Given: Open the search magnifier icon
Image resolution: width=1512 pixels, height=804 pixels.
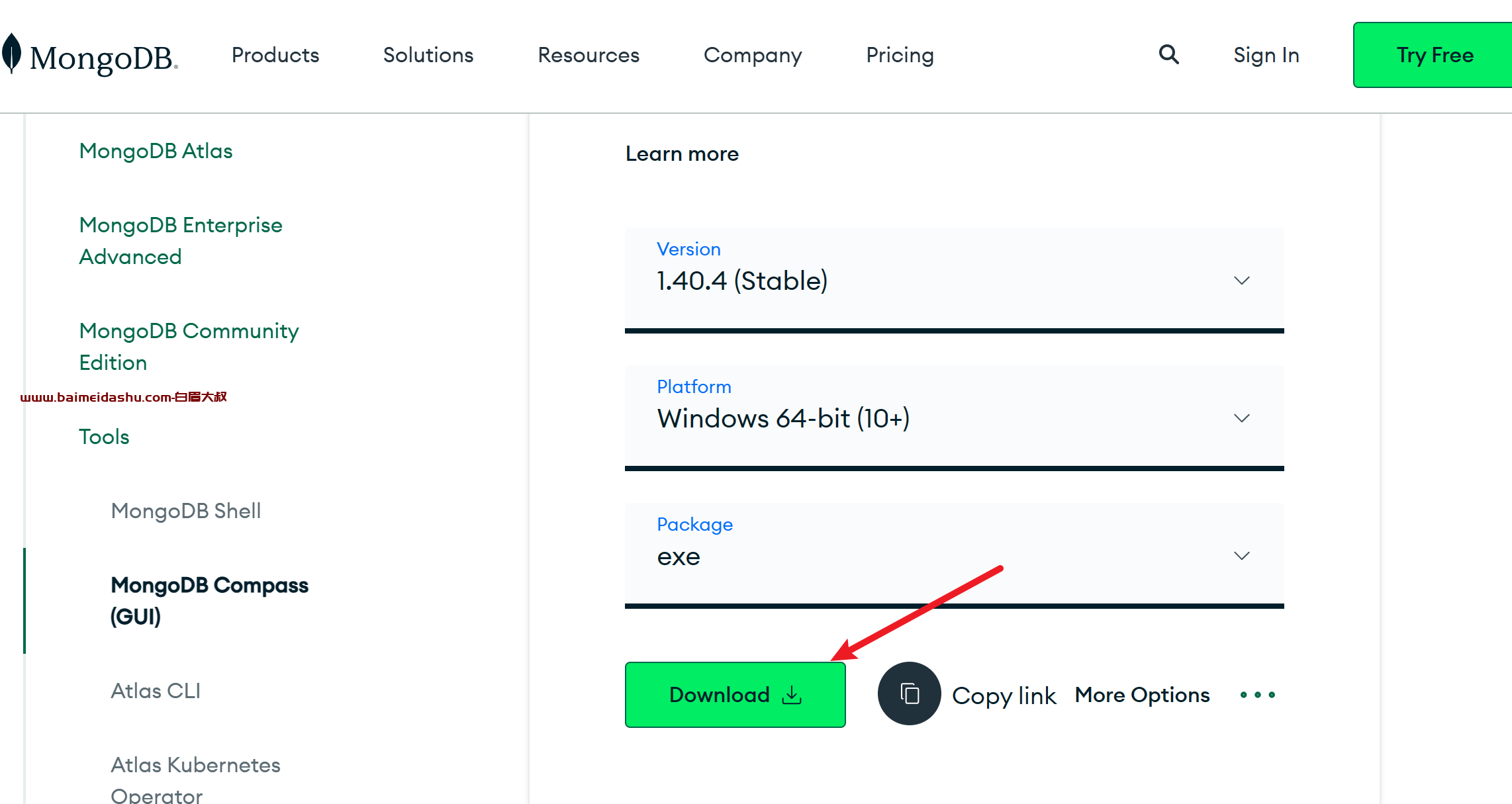Looking at the screenshot, I should pyautogui.click(x=1168, y=54).
